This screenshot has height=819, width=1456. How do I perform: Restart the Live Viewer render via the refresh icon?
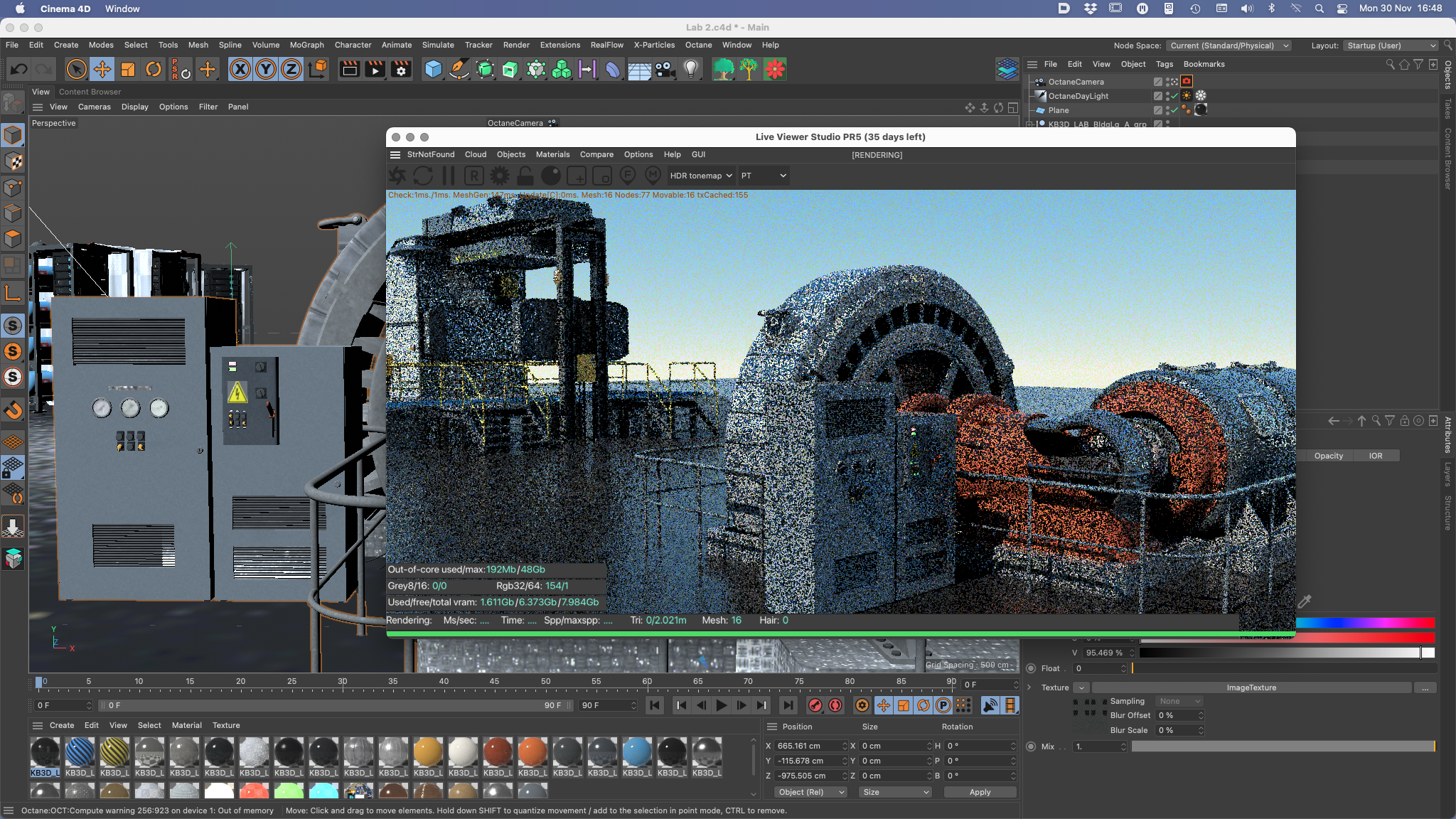pos(423,176)
